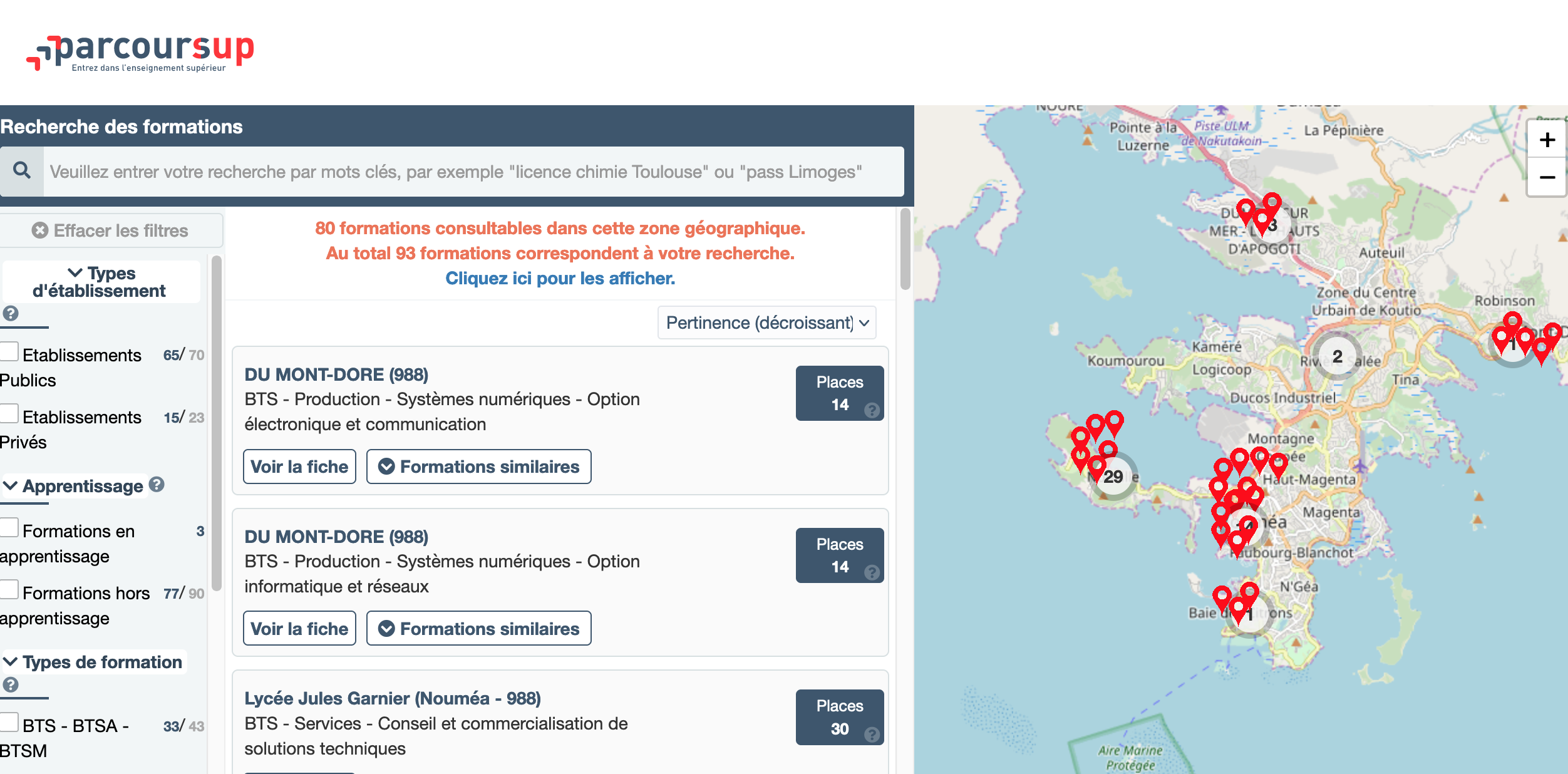Zoom in on the map

[1547, 140]
